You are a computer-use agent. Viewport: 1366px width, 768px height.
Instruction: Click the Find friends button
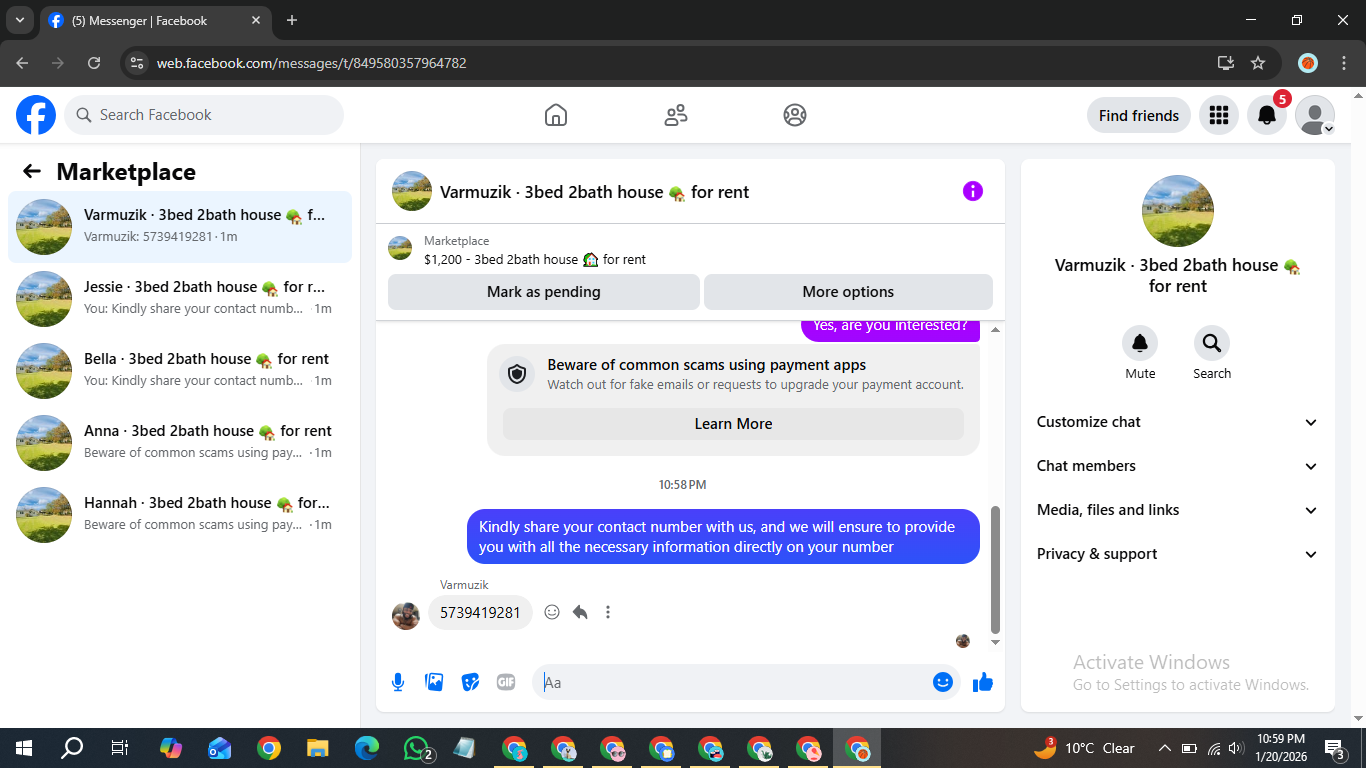[1139, 116]
